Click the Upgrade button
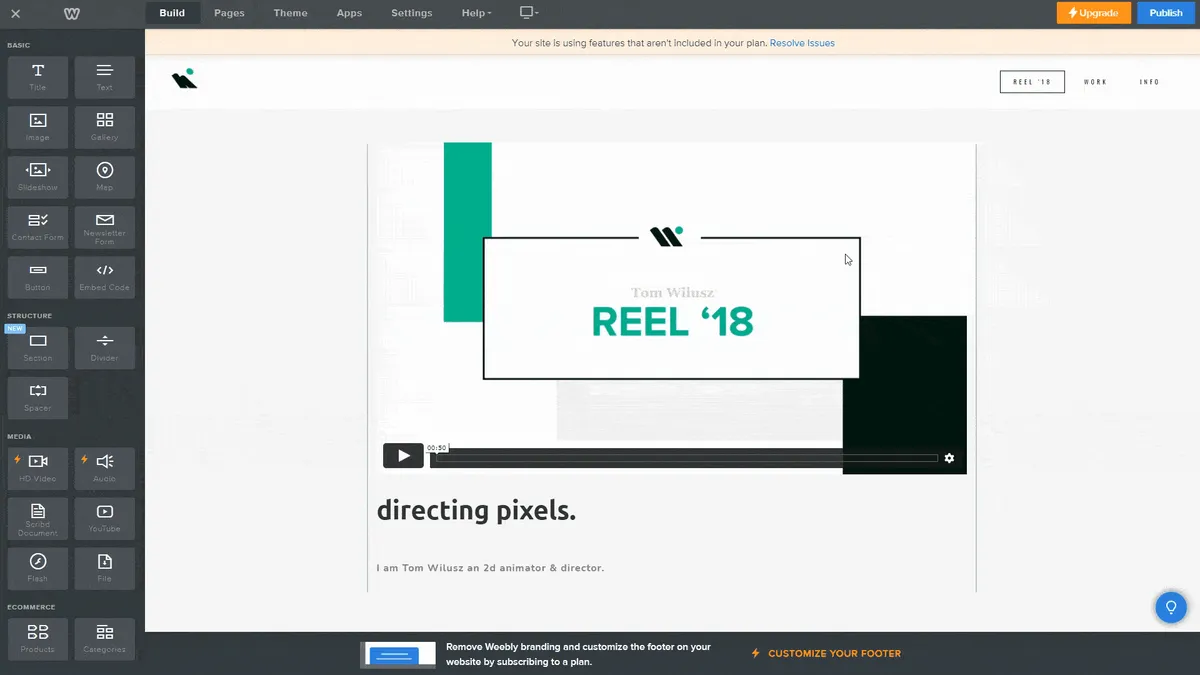The width and height of the screenshot is (1200, 675). click(1094, 13)
